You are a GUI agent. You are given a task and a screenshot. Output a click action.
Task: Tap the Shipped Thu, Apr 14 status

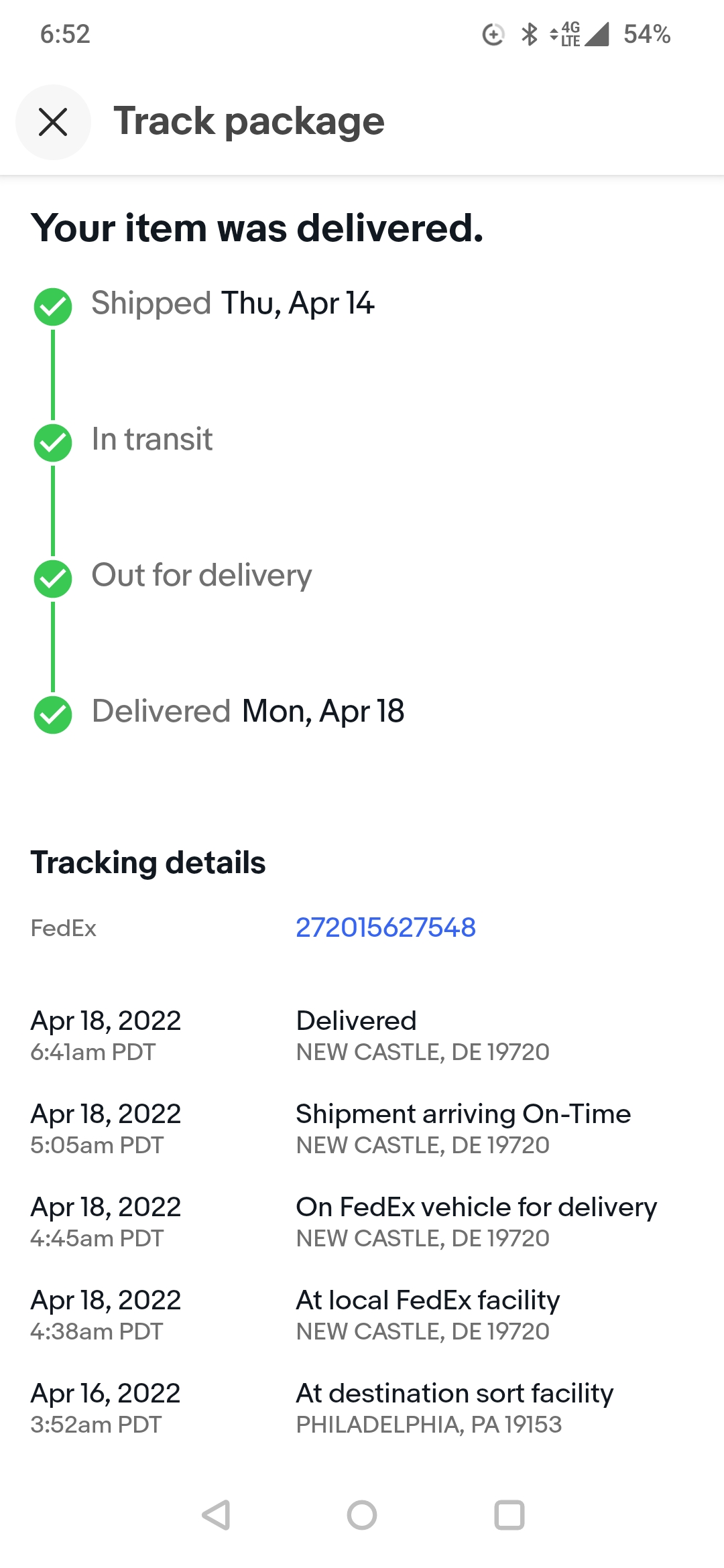point(233,303)
